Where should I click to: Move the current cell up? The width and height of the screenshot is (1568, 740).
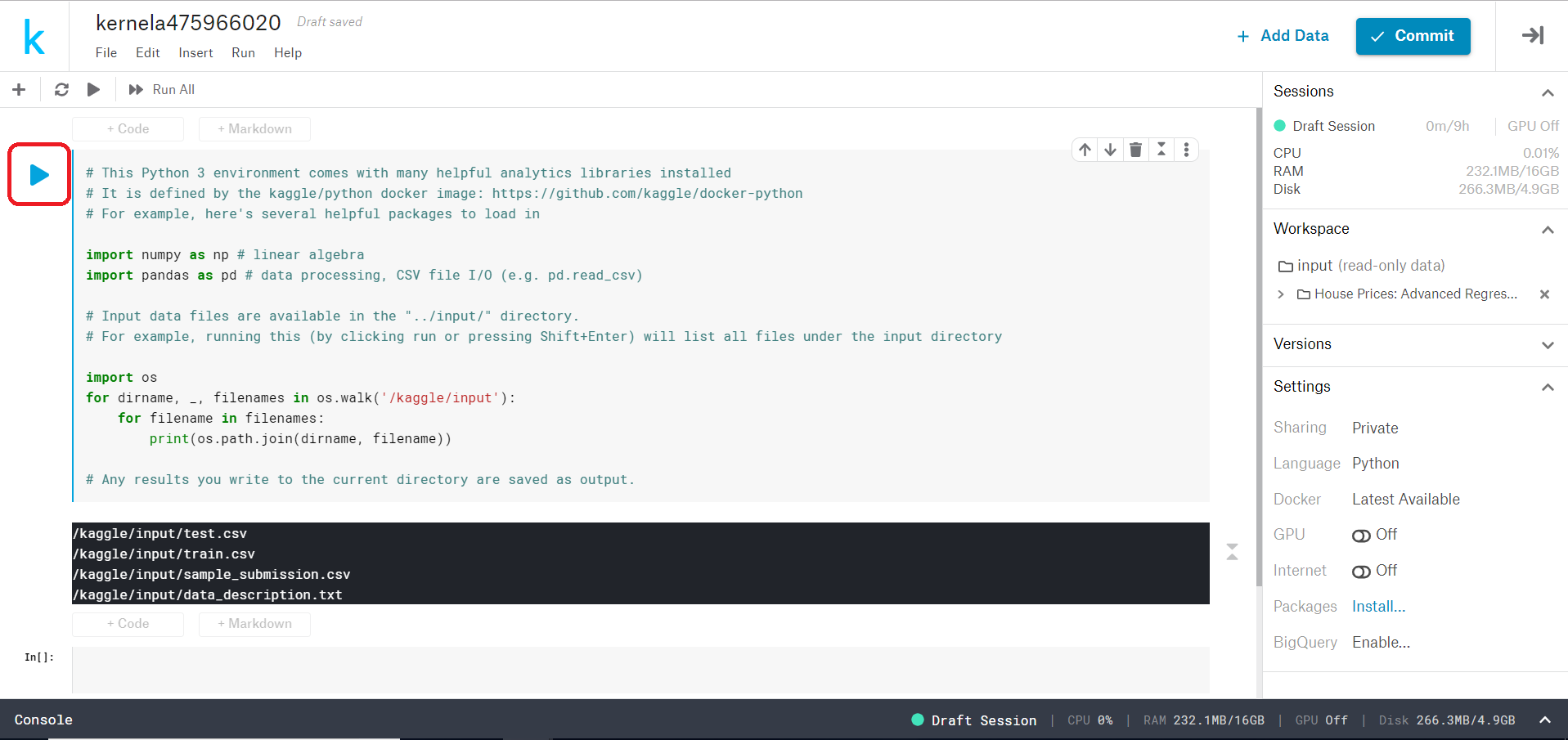(x=1084, y=150)
